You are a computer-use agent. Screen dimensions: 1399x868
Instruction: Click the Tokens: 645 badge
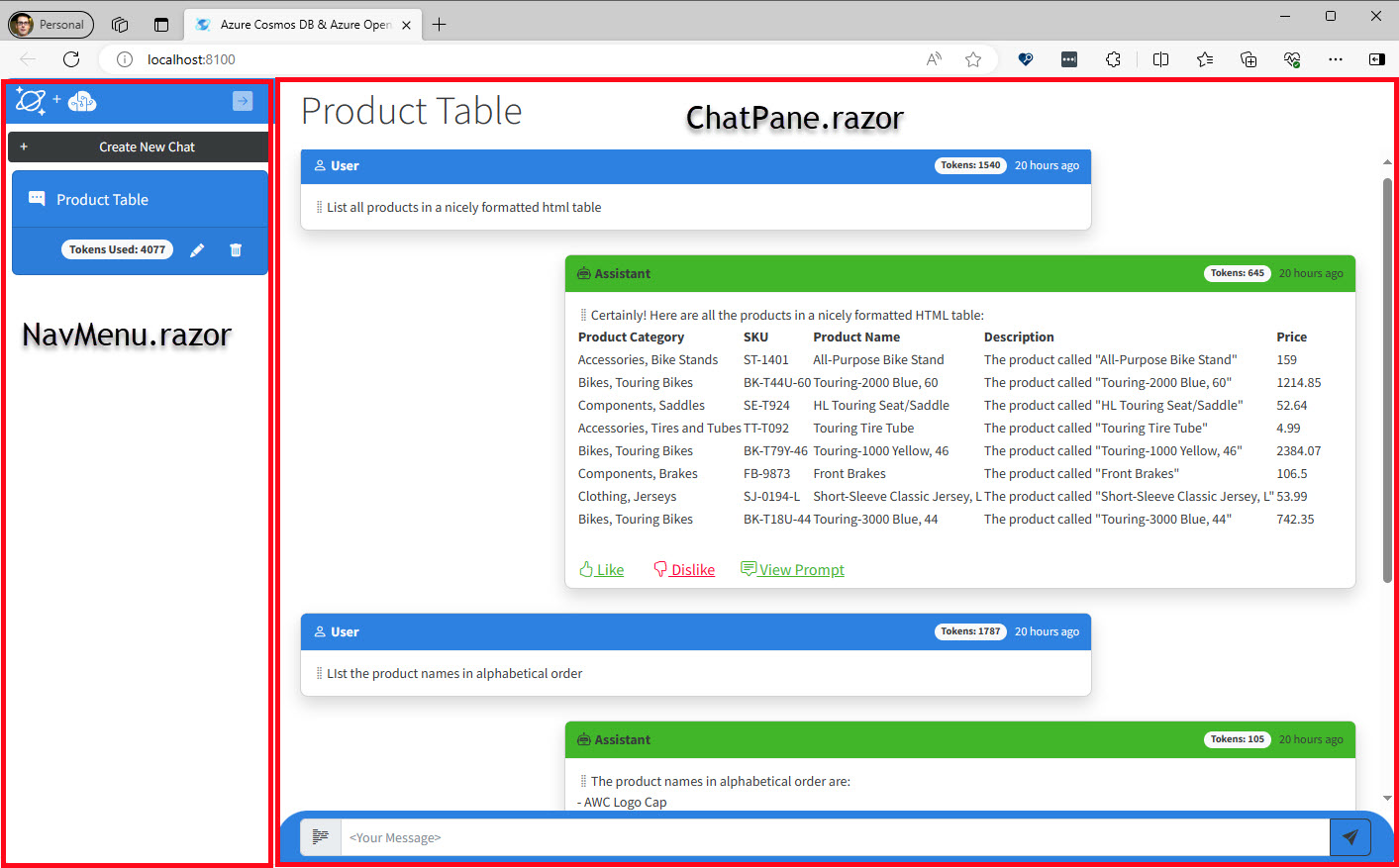point(1237,273)
